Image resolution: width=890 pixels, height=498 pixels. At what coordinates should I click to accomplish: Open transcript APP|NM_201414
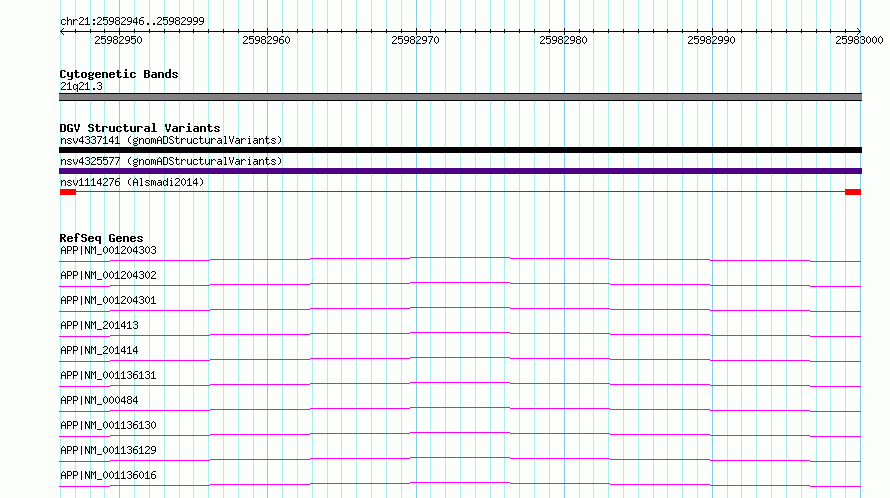point(99,350)
